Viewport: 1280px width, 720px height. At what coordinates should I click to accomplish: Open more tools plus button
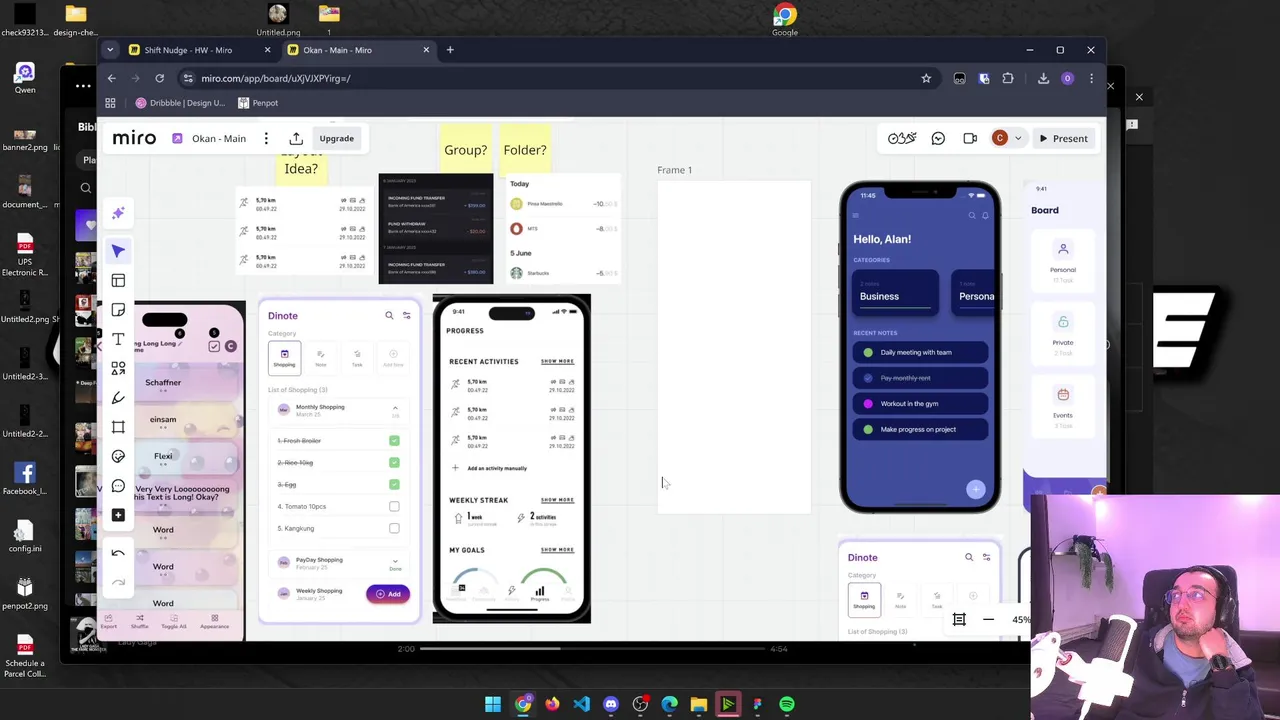118,515
